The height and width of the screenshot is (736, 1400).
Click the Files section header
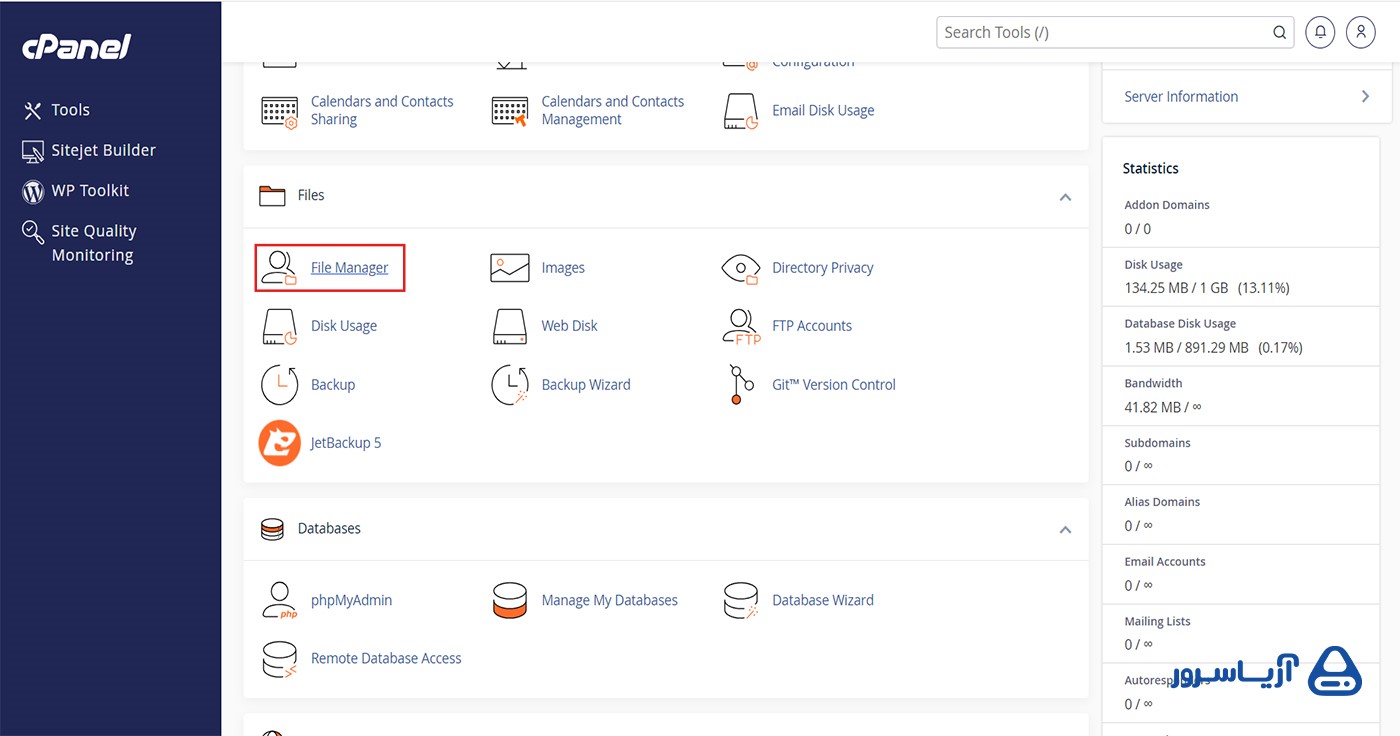pos(666,196)
